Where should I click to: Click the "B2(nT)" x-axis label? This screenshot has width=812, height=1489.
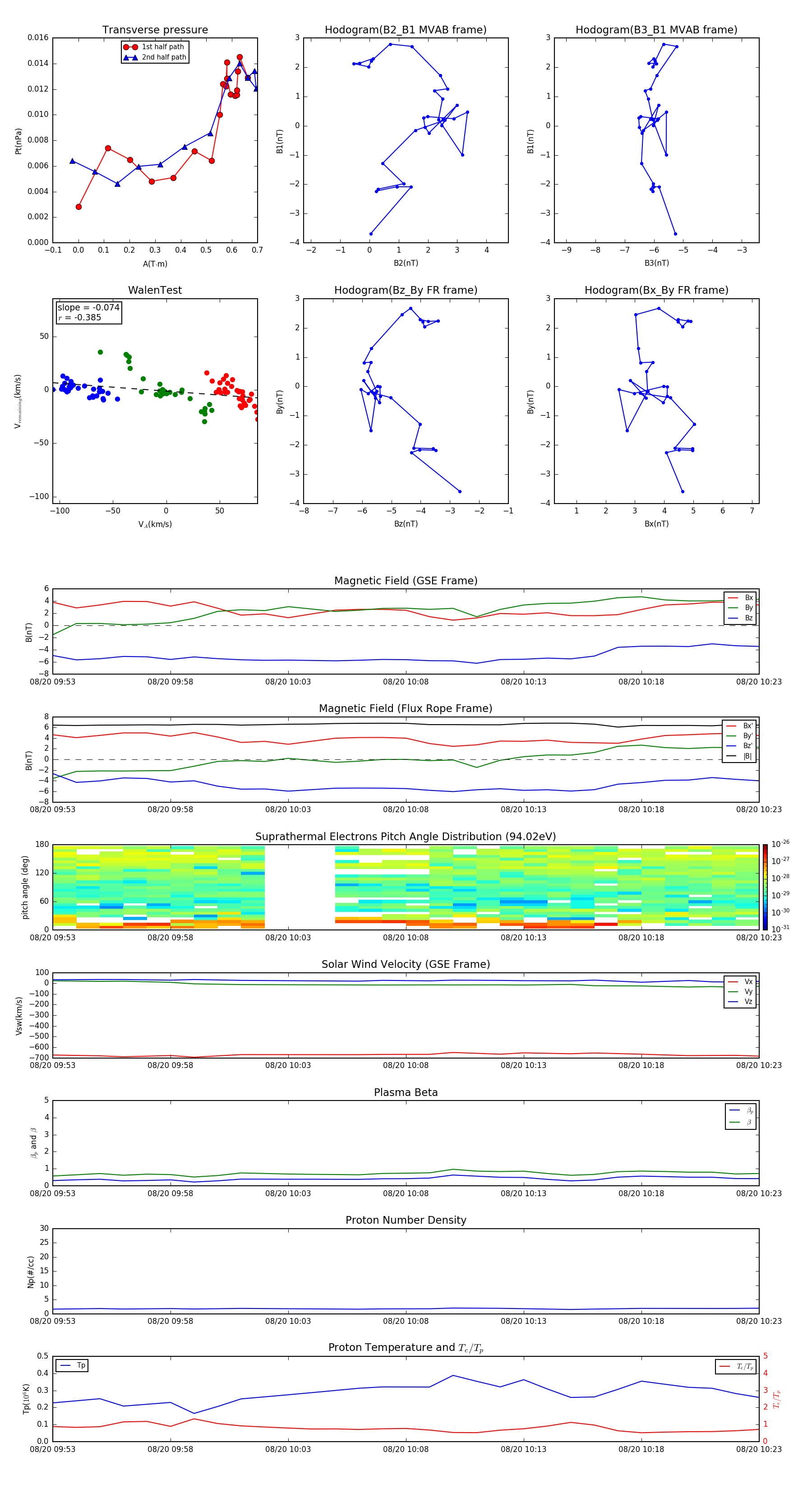pyautogui.click(x=406, y=263)
